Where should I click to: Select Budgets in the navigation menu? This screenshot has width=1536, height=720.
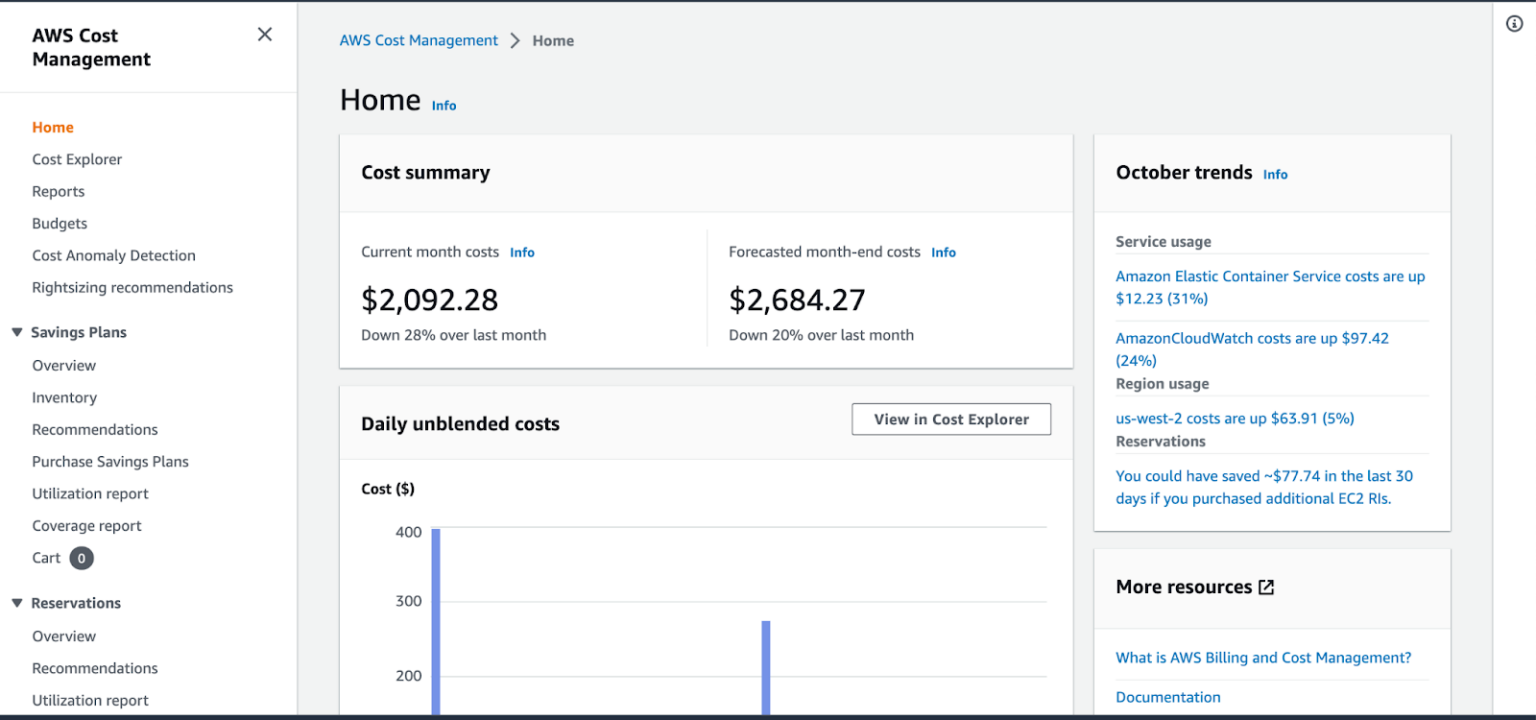[59, 223]
